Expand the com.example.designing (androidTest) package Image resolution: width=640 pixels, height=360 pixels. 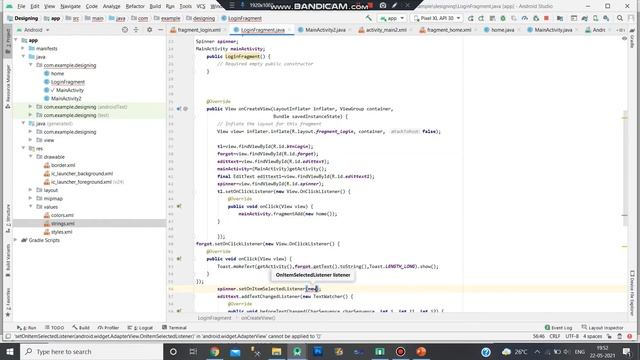click(x=31, y=107)
